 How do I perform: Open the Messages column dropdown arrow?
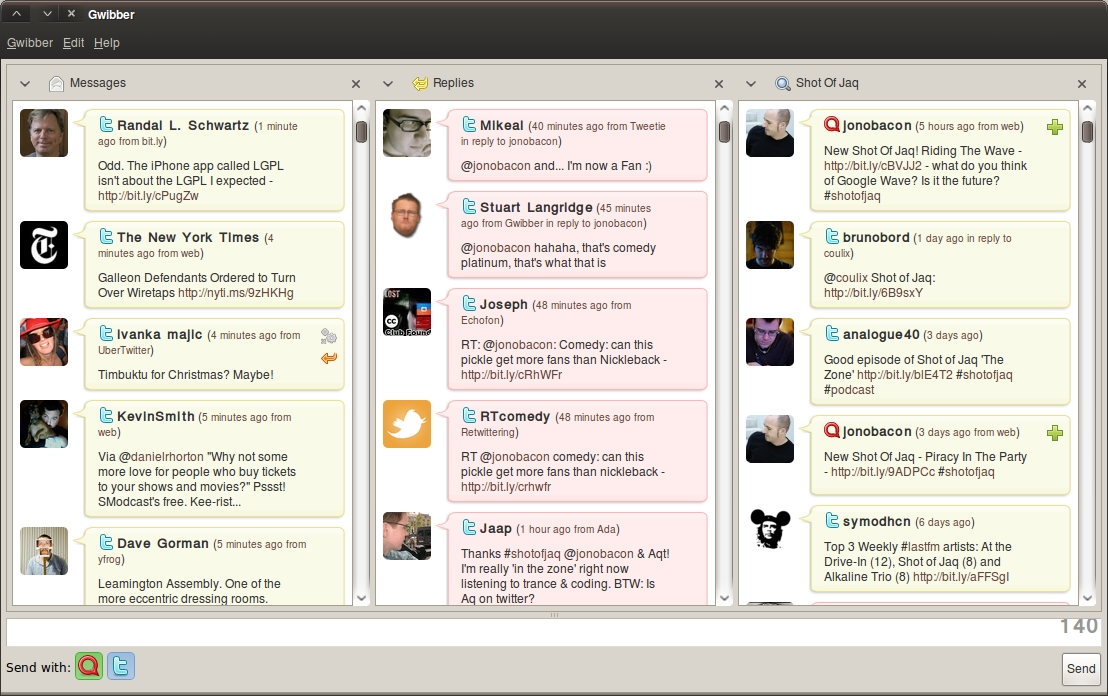[x=25, y=84]
